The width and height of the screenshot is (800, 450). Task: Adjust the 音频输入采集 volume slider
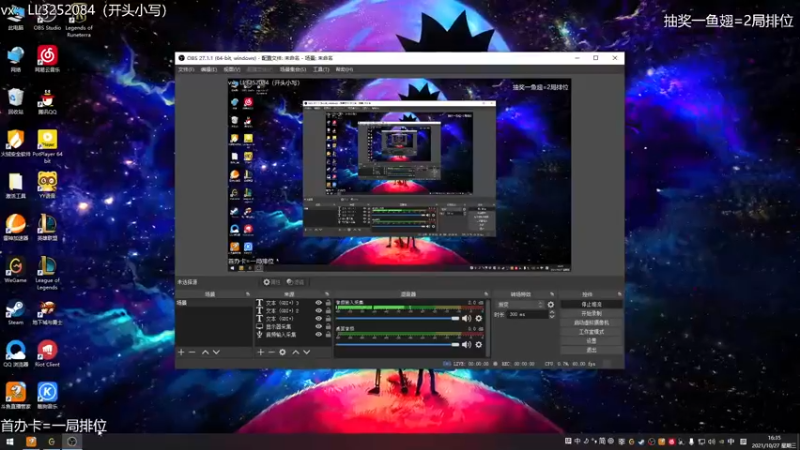(398, 318)
